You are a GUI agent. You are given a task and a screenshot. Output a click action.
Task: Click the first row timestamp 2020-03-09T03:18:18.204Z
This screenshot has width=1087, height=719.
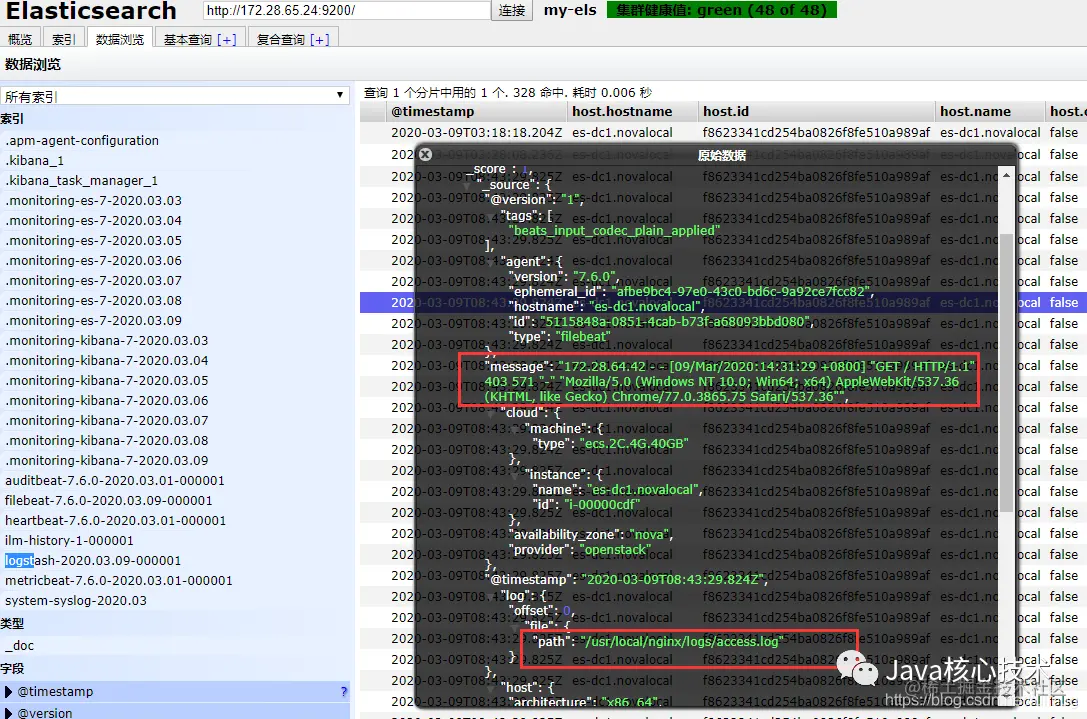point(477,133)
